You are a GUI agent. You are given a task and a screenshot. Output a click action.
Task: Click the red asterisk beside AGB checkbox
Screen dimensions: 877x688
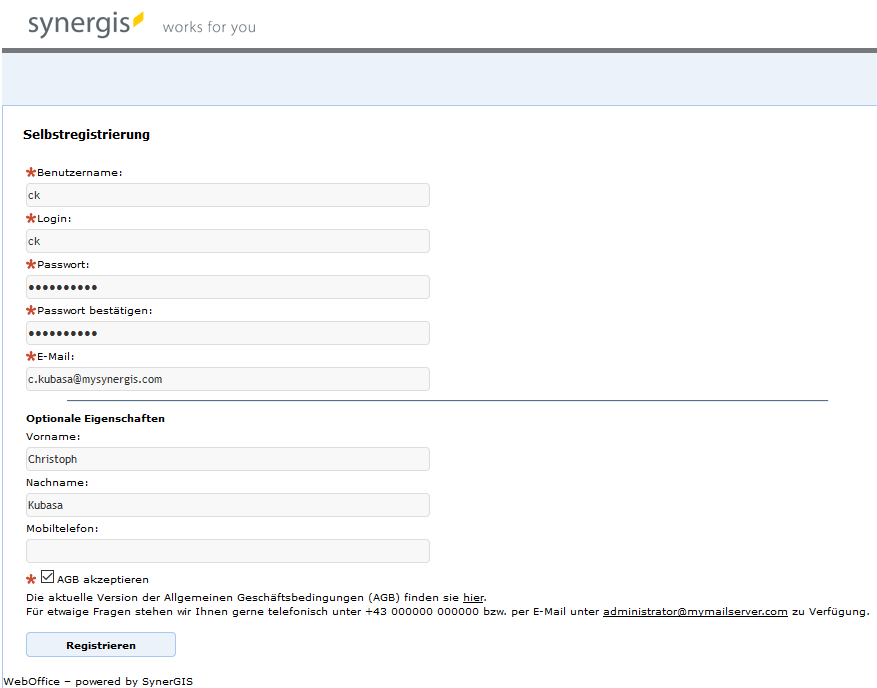(31, 580)
